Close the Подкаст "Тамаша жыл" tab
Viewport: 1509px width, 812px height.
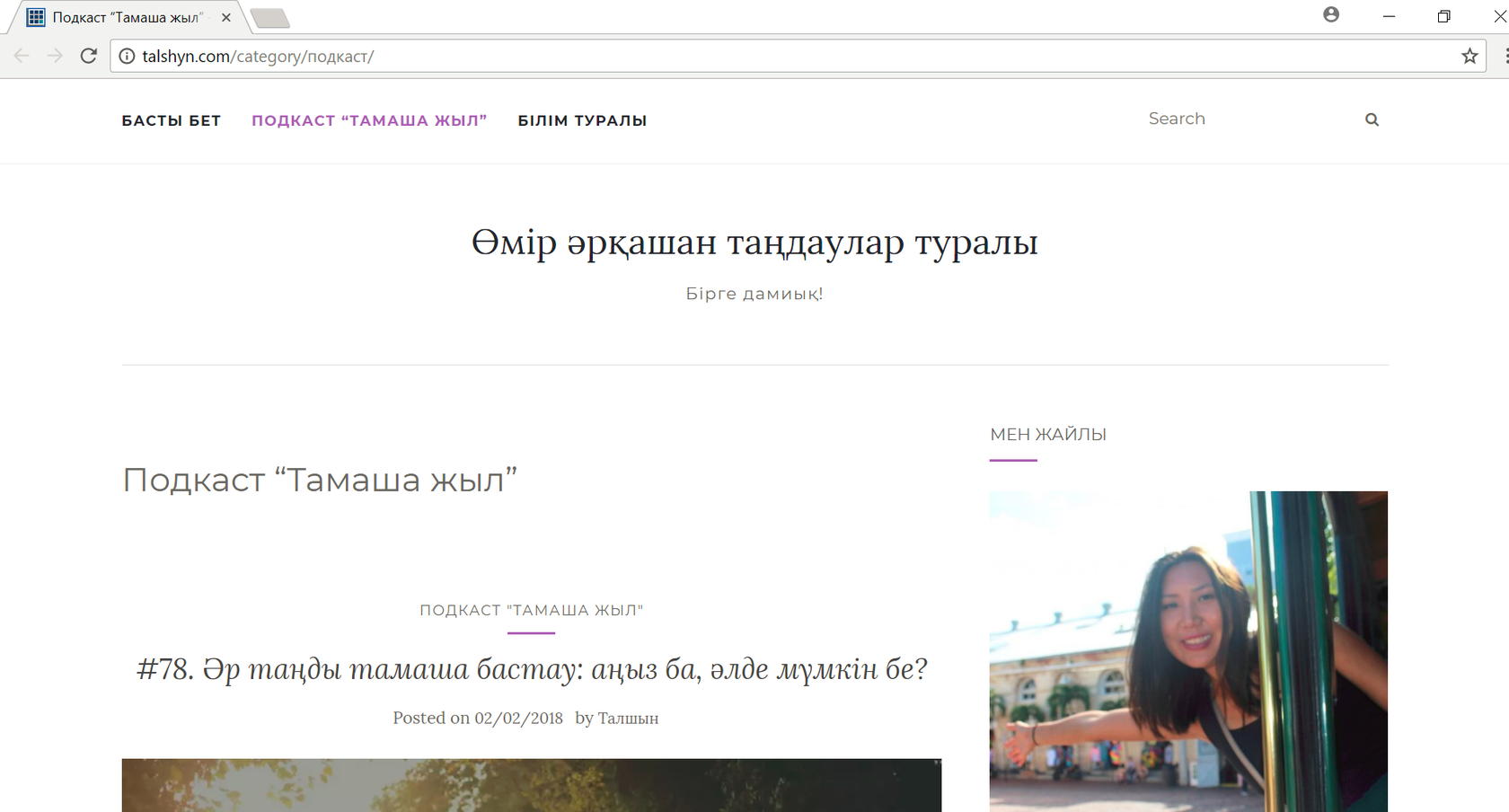click(225, 17)
